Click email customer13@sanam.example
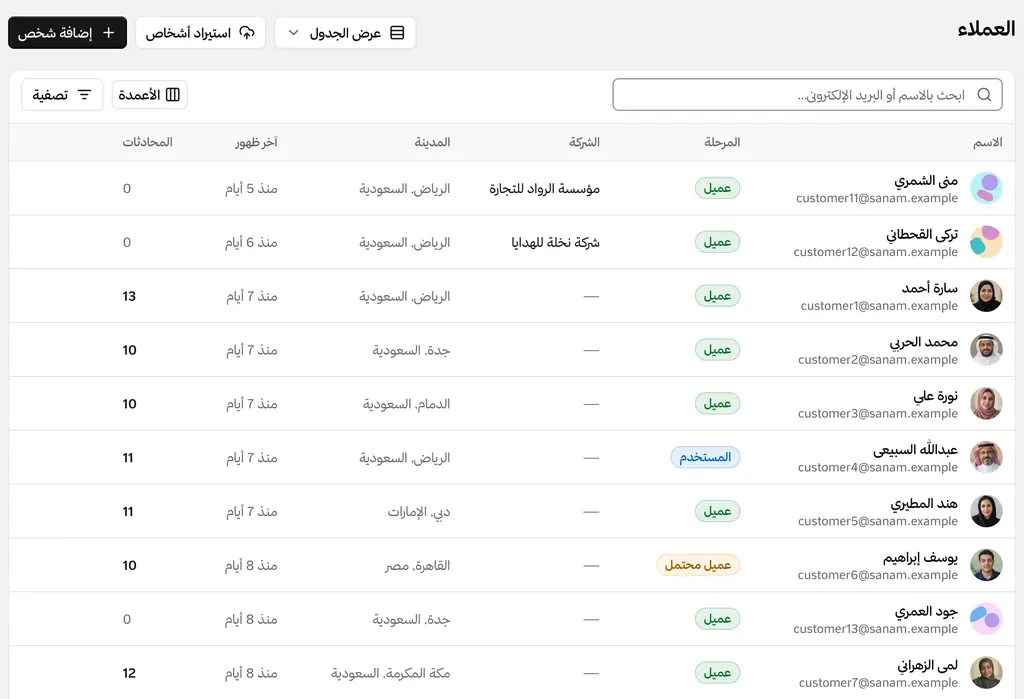The height and width of the screenshot is (699, 1024). [876, 628]
